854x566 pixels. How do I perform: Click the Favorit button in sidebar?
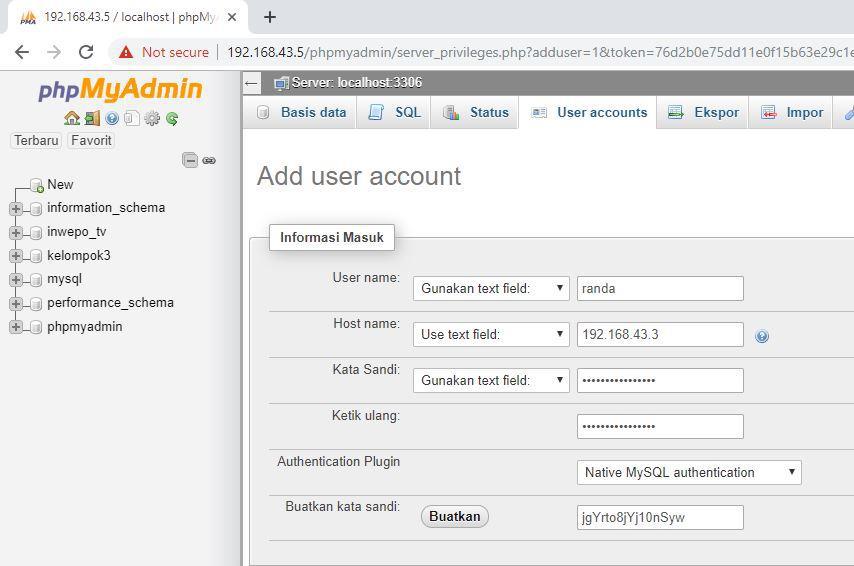[91, 140]
